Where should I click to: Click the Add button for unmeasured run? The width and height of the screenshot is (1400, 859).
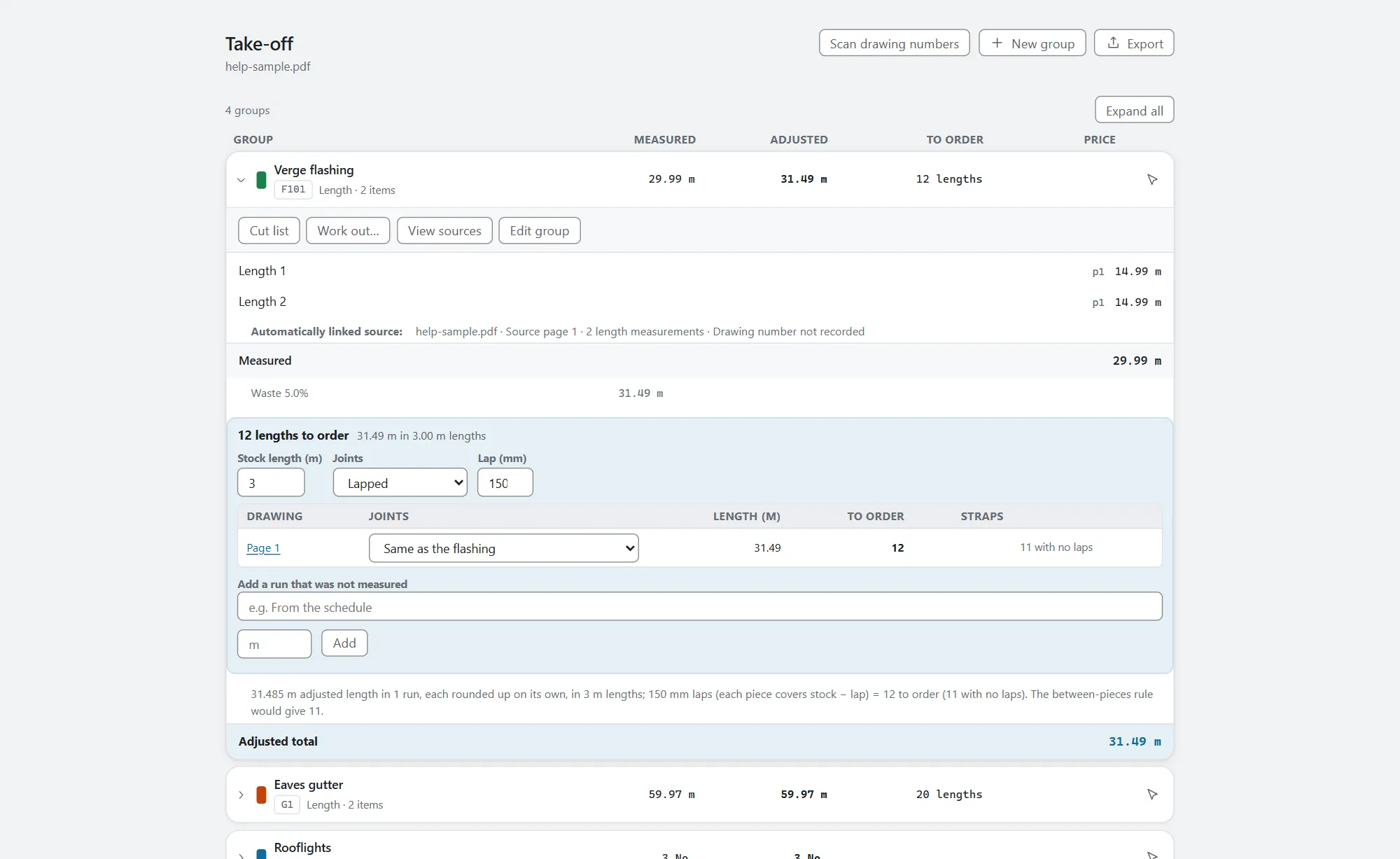(344, 643)
